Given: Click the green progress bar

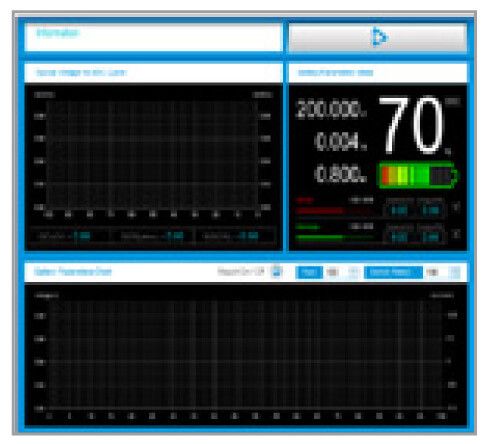Looking at the screenshot, I should pyautogui.click(x=334, y=237).
